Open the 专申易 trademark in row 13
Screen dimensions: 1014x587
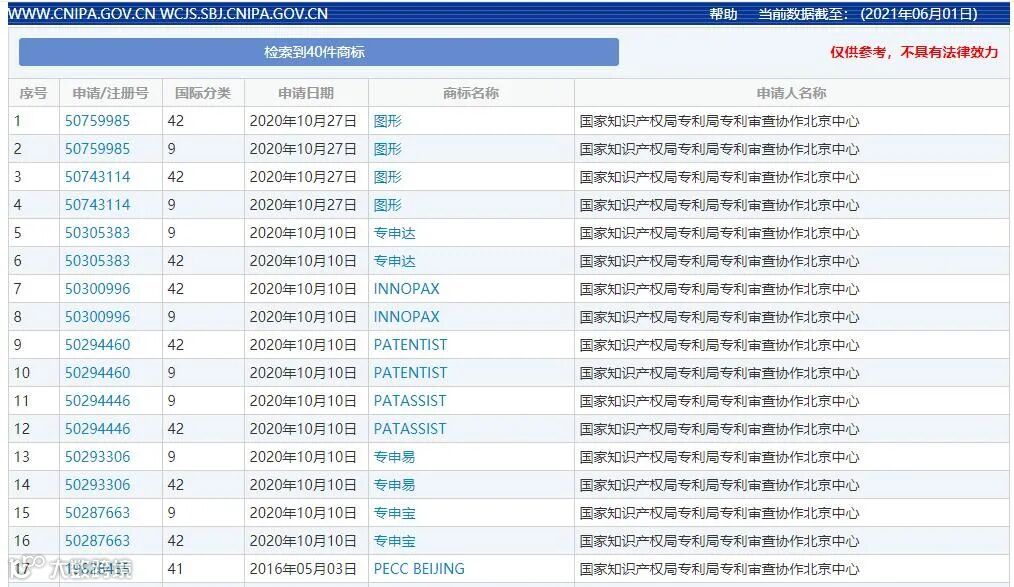click(394, 457)
